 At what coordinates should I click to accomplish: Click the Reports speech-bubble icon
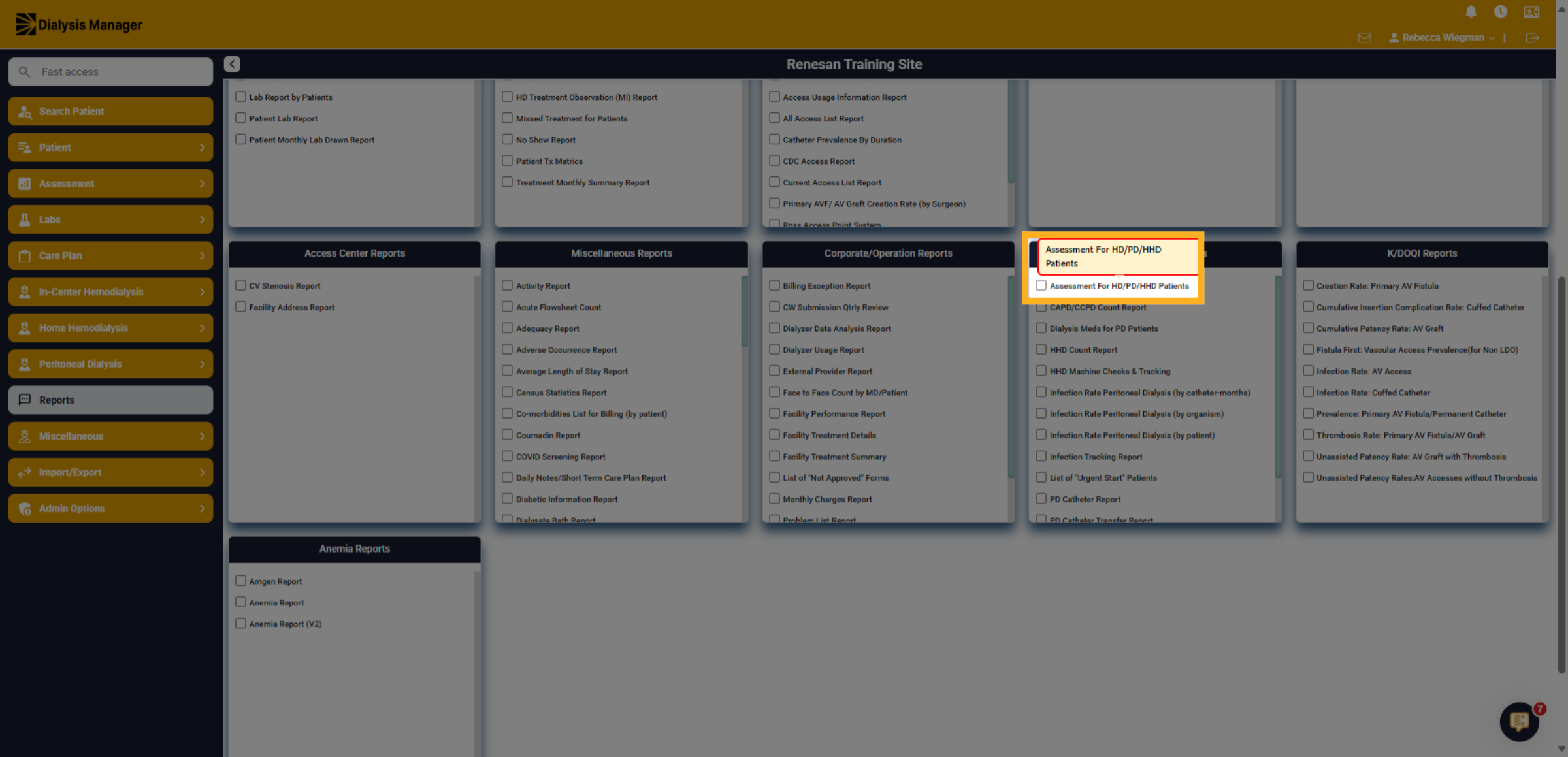pyautogui.click(x=25, y=400)
